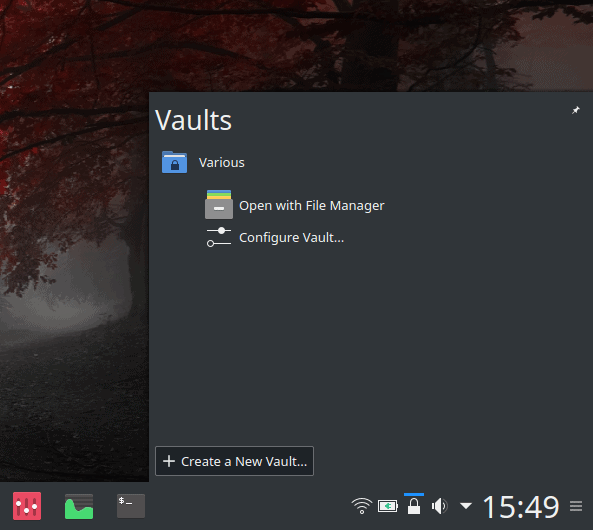Pin the Vaults popup open
Viewport: 593px width, 530px height.
click(575, 110)
